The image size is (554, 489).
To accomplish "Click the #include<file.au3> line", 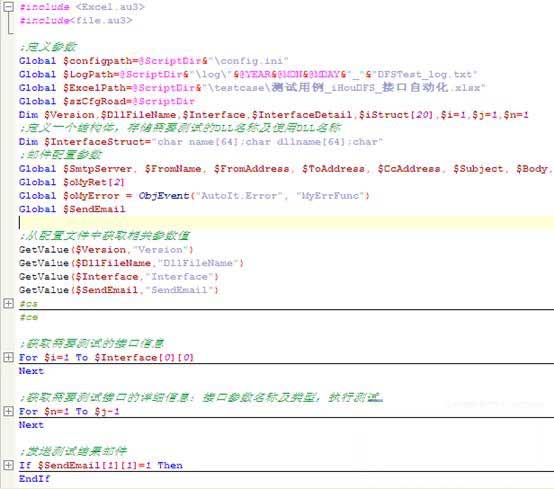I will coord(76,20).
